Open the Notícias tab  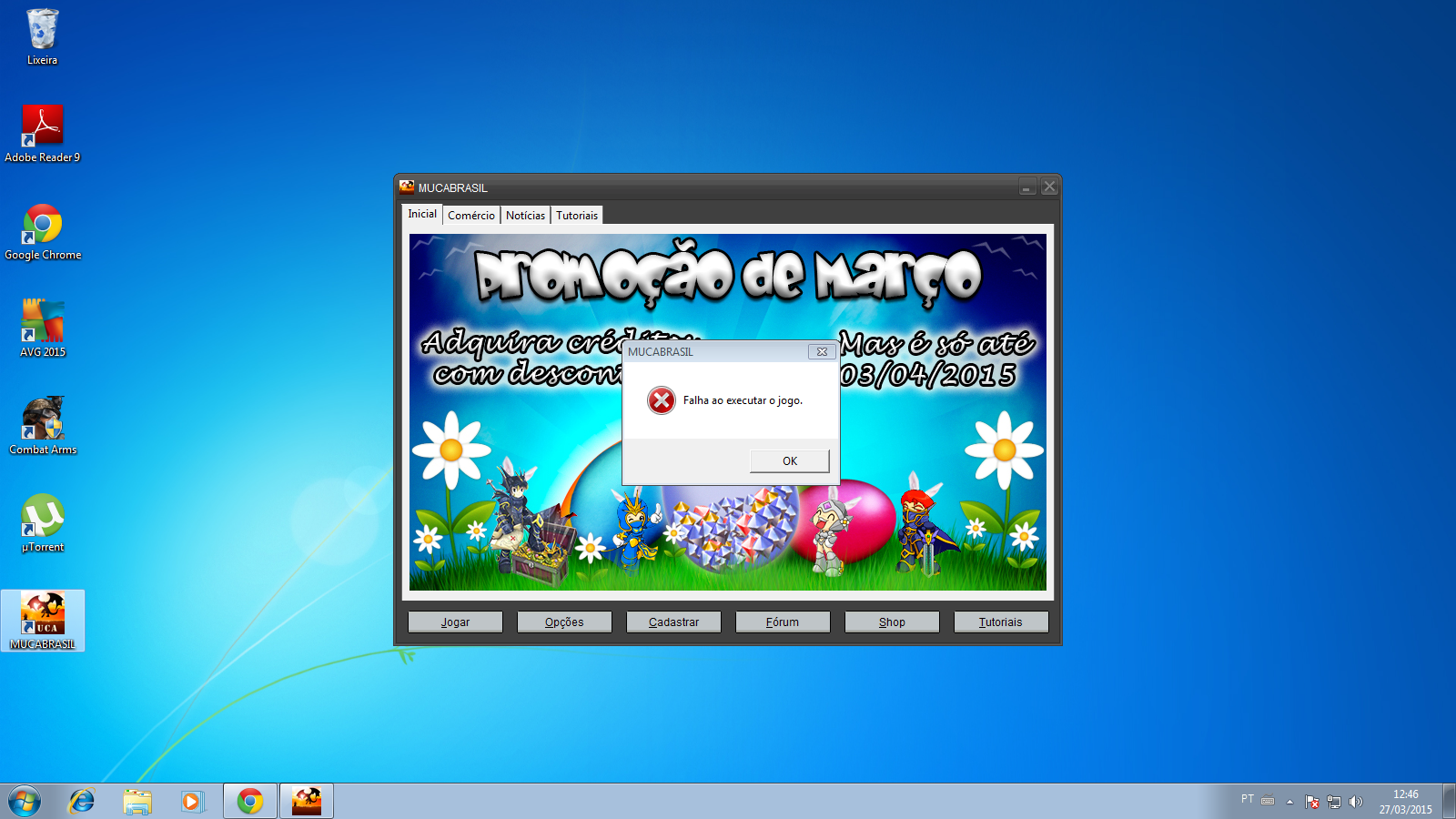tap(525, 216)
